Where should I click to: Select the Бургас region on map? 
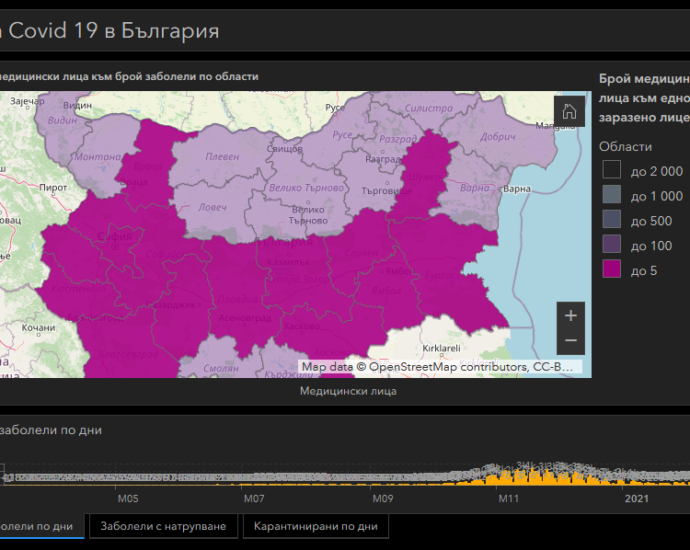(440, 276)
